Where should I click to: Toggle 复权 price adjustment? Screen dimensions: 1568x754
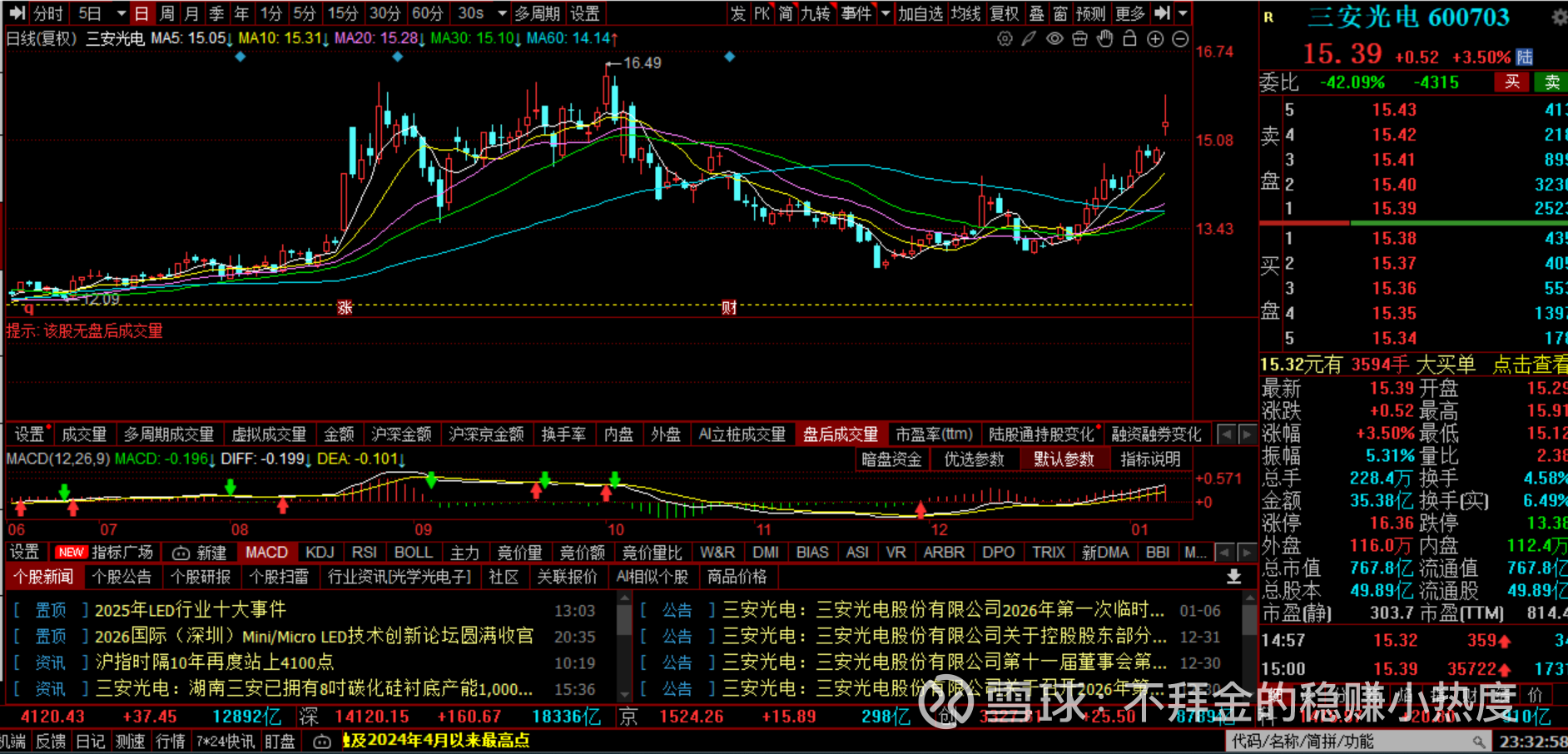tap(1005, 13)
